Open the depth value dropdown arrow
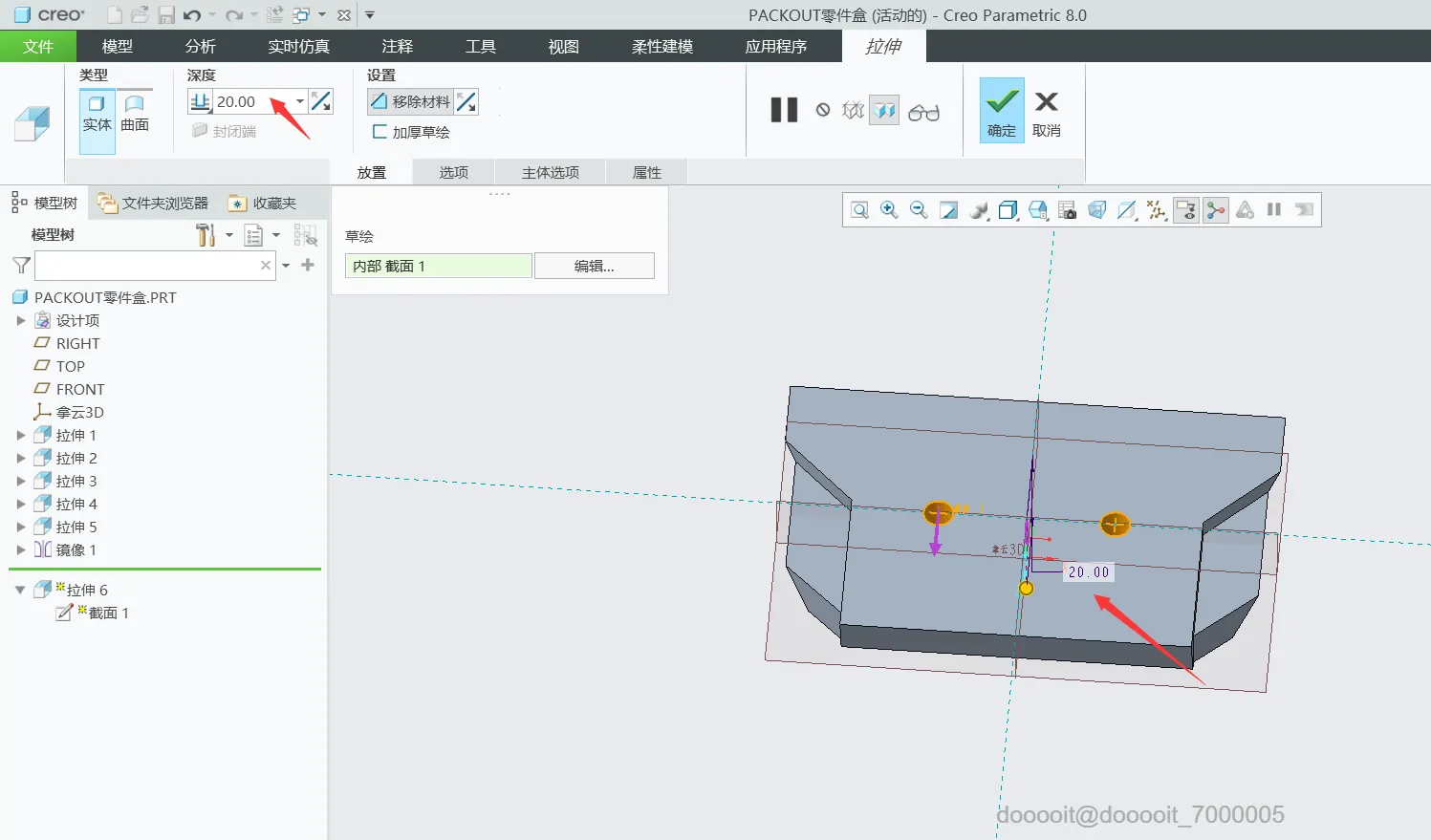Screen dimensions: 1431x840 click(x=300, y=101)
